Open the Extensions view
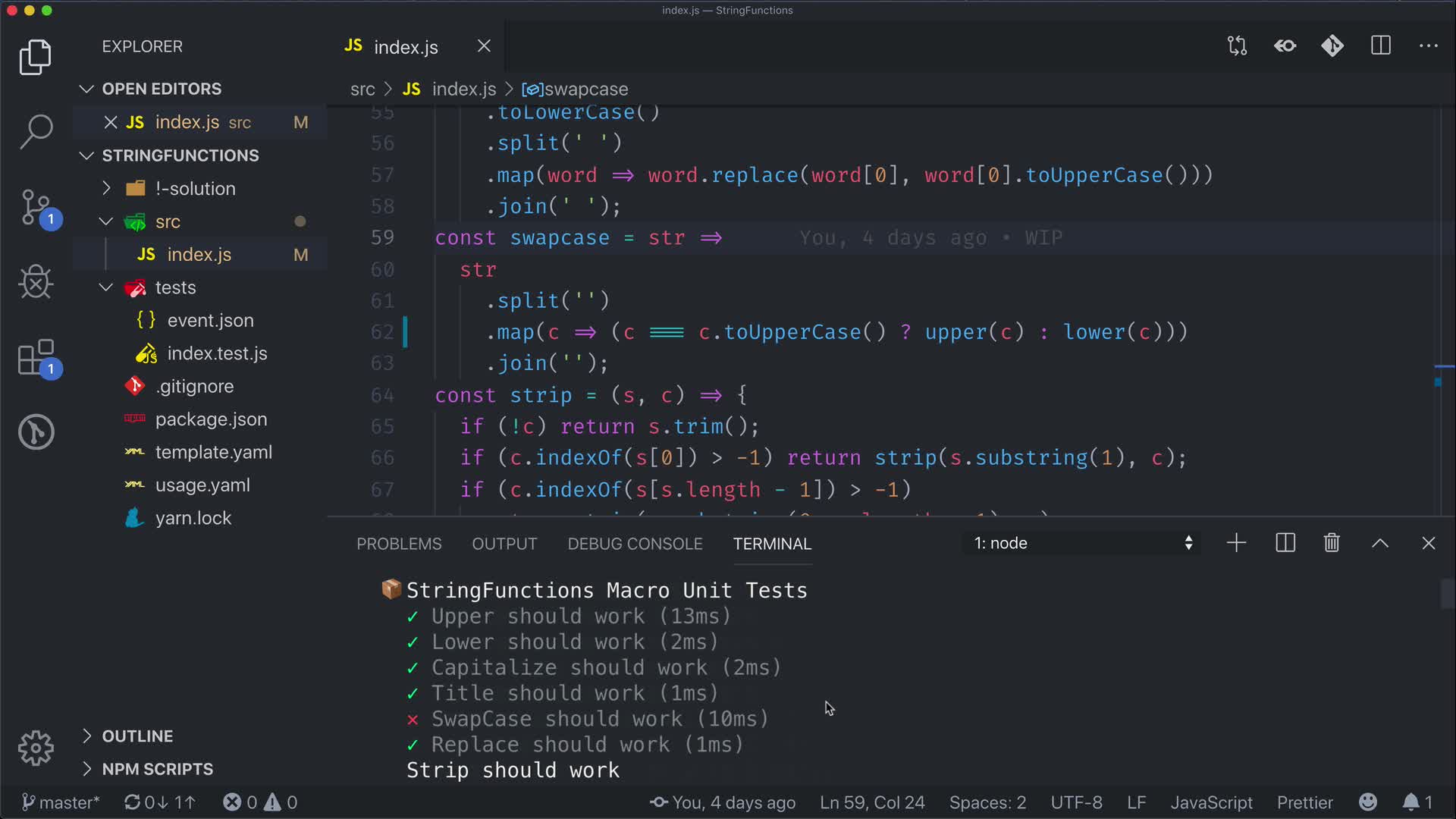Image resolution: width=1456 pixels, height=819 pixels. coord(36,357)
